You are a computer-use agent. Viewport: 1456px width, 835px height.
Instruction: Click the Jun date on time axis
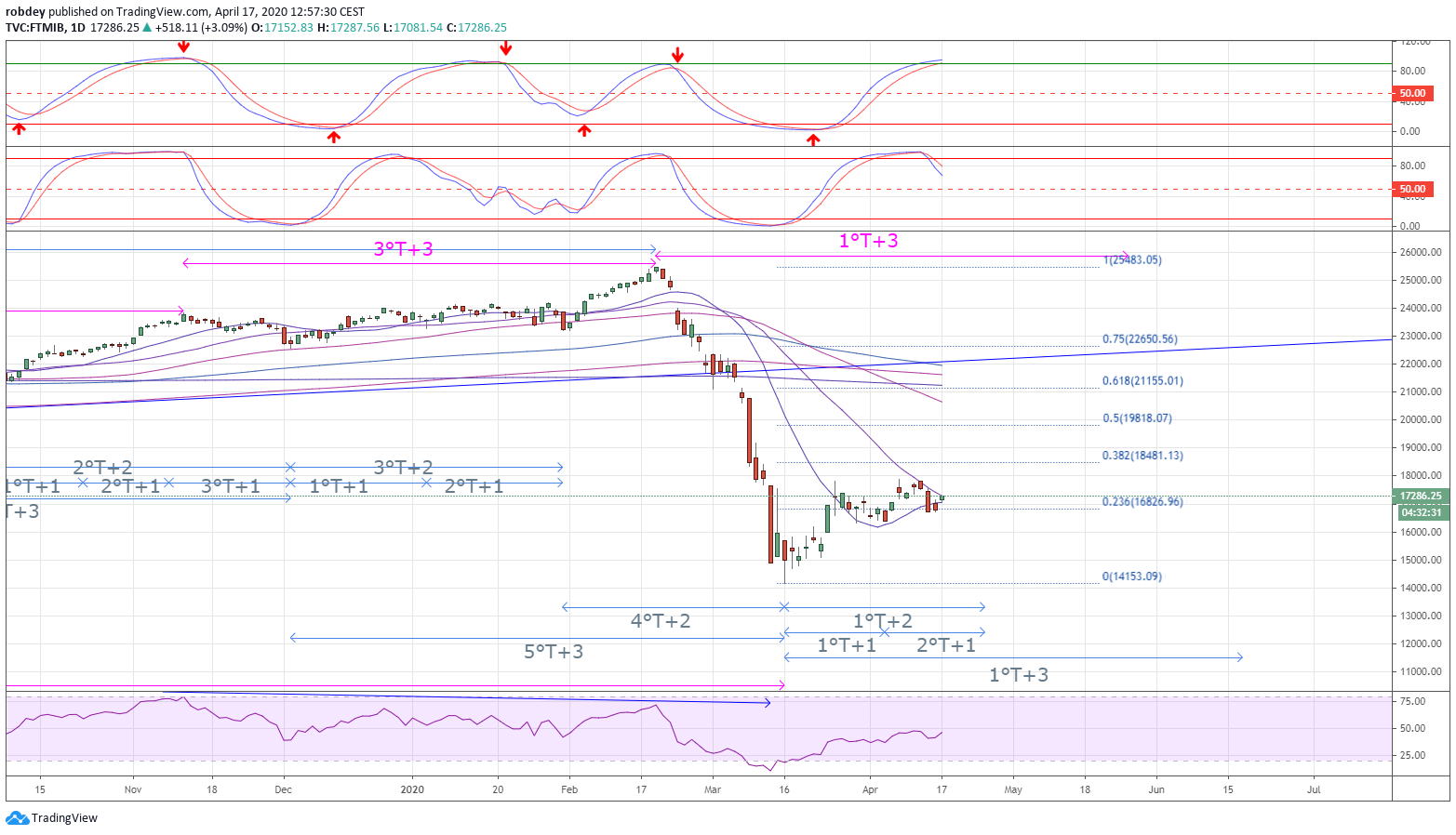coord(1156,789)
